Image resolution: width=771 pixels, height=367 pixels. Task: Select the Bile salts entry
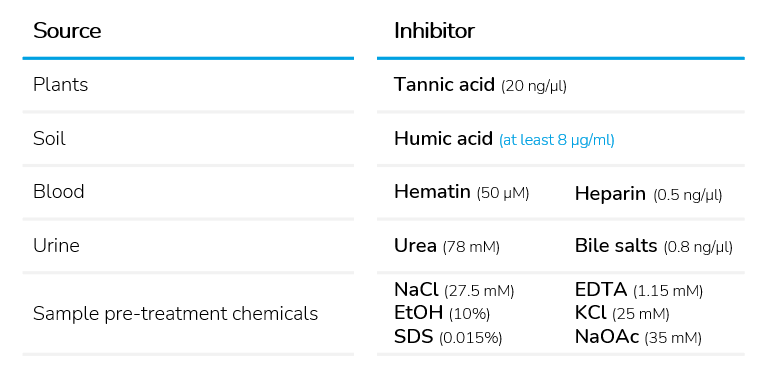point(653,245)
